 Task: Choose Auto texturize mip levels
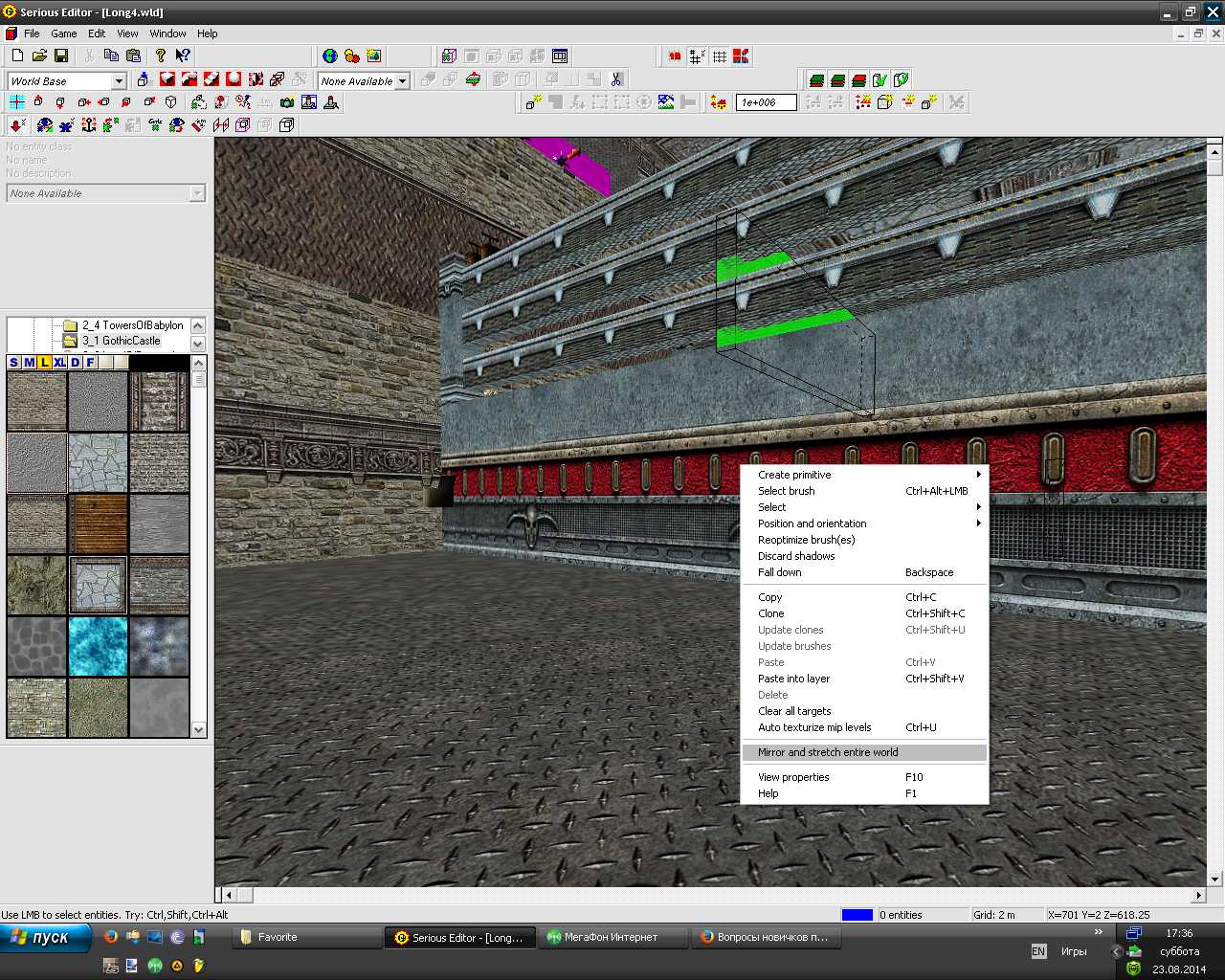pyautogui.click(x=864, y=727)
